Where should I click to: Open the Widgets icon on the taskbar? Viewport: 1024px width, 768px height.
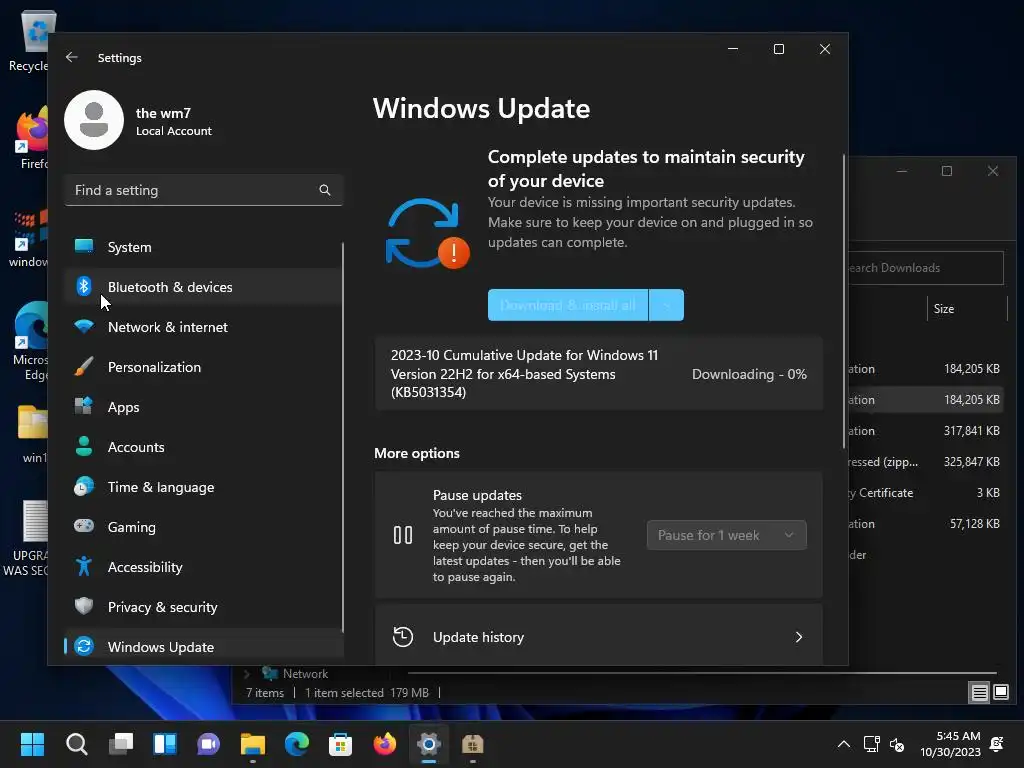[165, 744]
